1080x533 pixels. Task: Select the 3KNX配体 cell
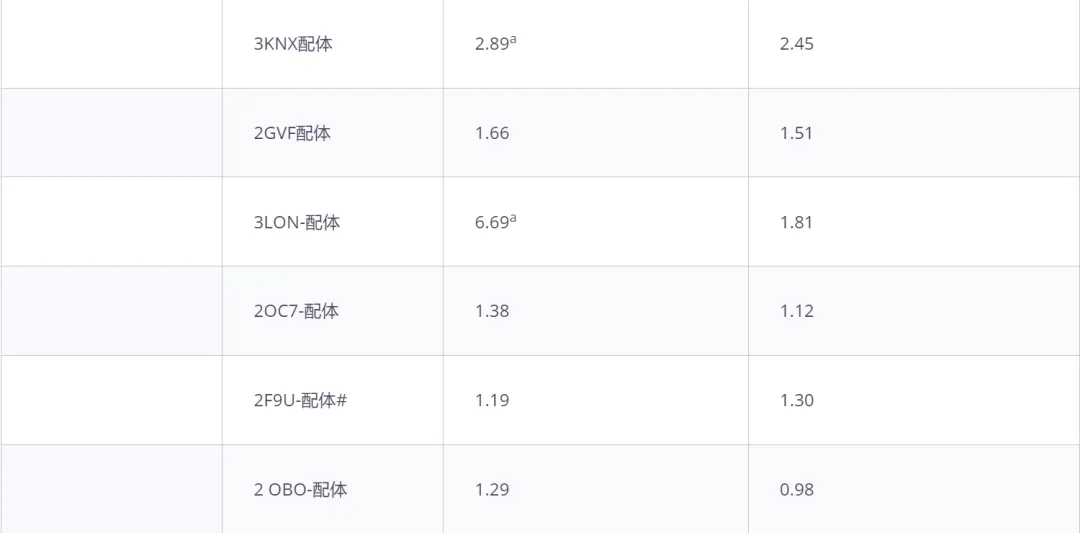pos(333,44)
